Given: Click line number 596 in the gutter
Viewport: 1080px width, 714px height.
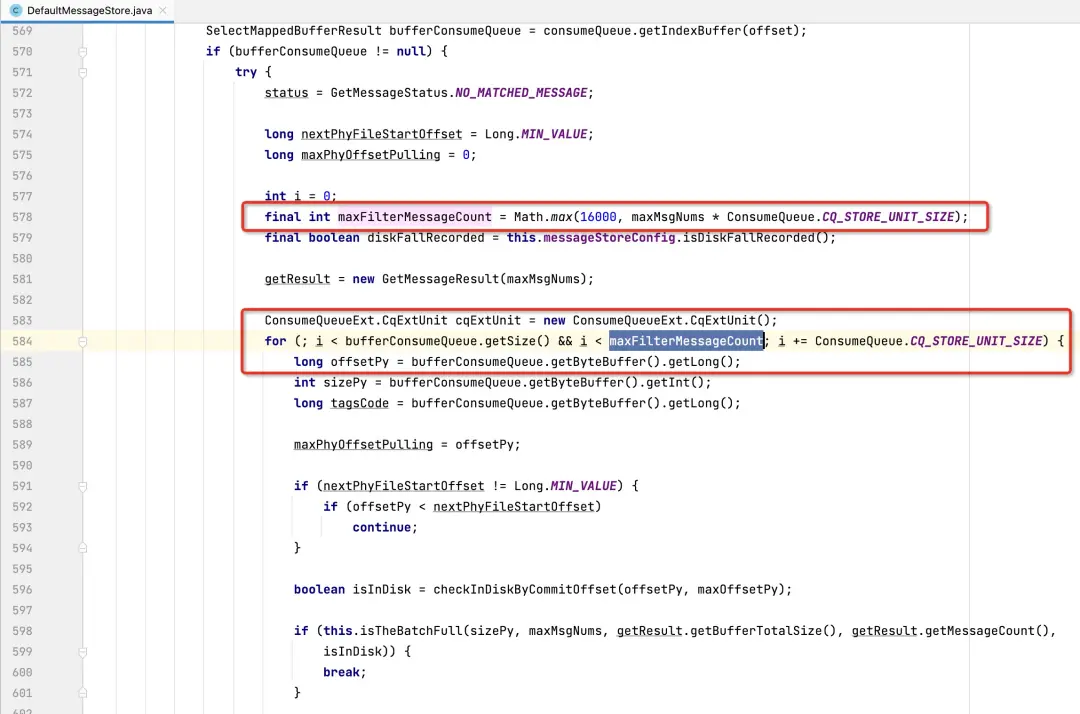Looking at the screenshot, I should click(22, 589).
